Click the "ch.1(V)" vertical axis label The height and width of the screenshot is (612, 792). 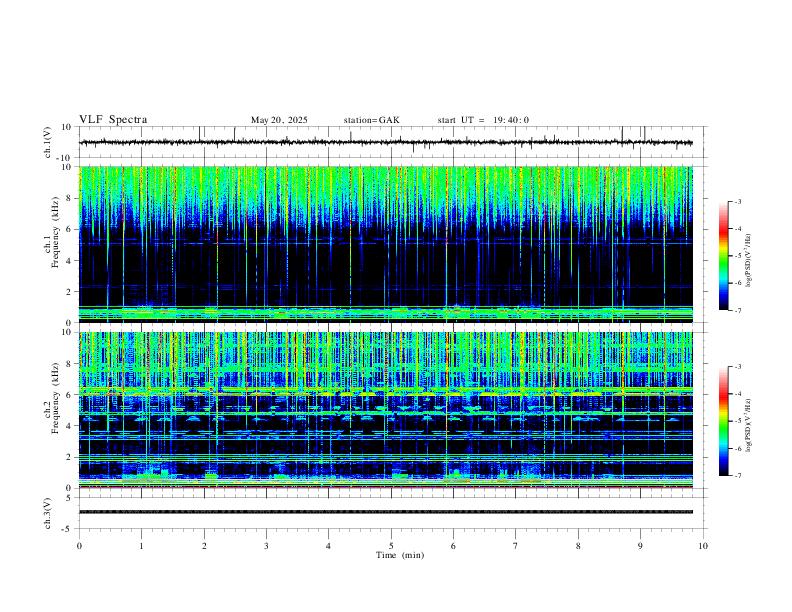coord(48,142)
